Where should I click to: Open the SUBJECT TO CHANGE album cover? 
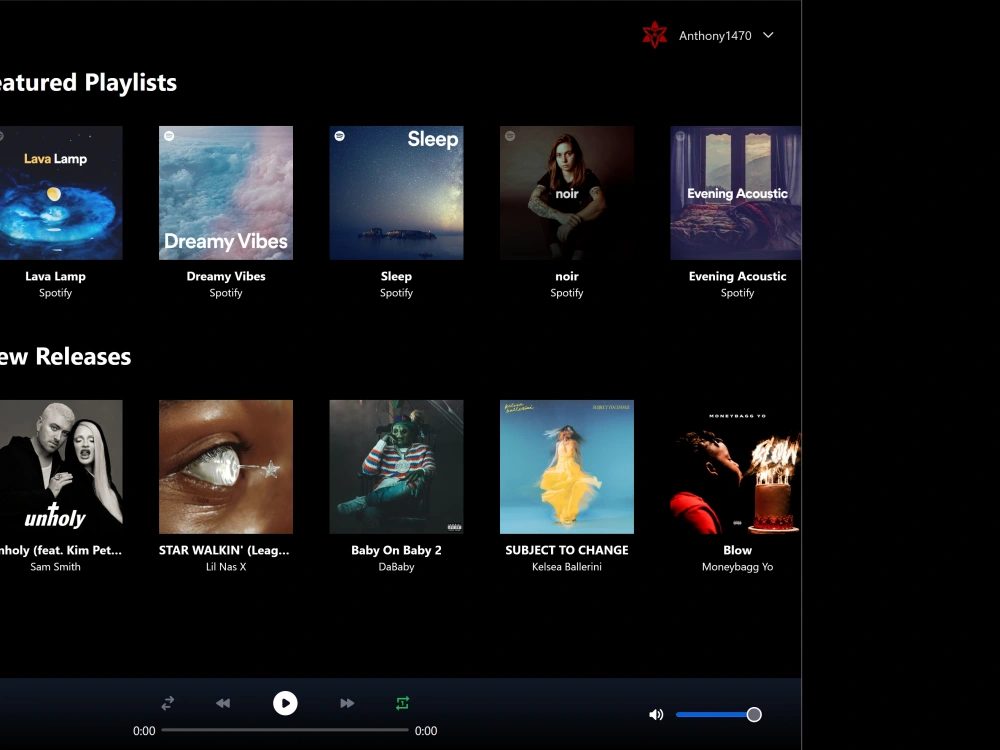(567, 467)
